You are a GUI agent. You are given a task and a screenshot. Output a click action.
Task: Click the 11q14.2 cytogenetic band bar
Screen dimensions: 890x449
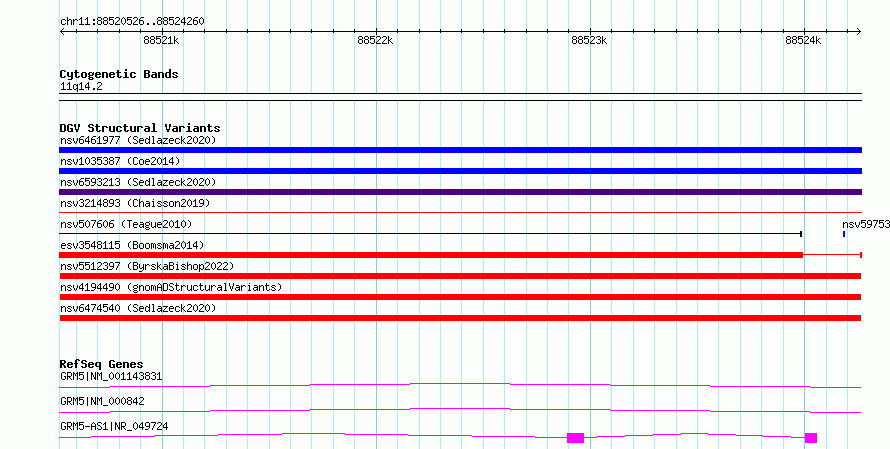pyautogui.click(x=460, y=97)
